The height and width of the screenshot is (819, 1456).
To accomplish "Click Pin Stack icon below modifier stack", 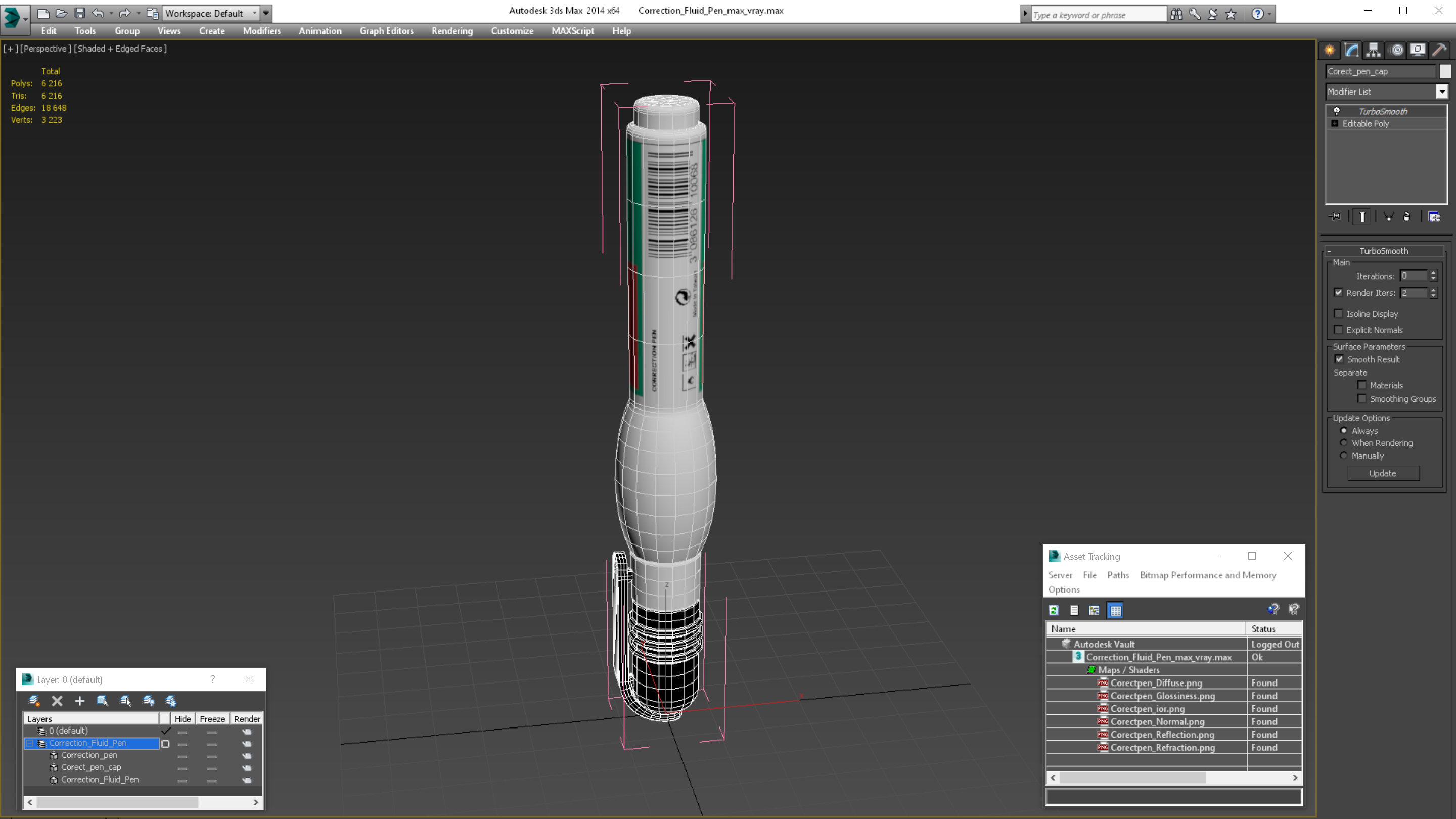I will pyautogui.click(x=1335, y=217).
